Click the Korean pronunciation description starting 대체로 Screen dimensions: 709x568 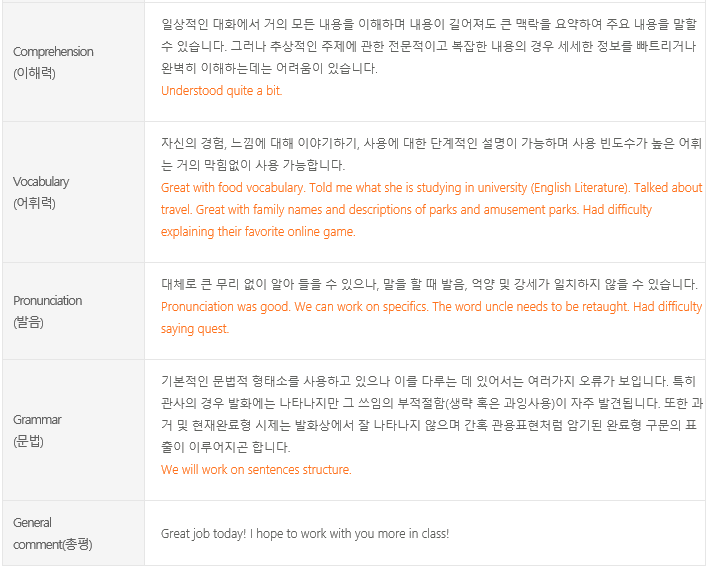click(x=430, y=284)
